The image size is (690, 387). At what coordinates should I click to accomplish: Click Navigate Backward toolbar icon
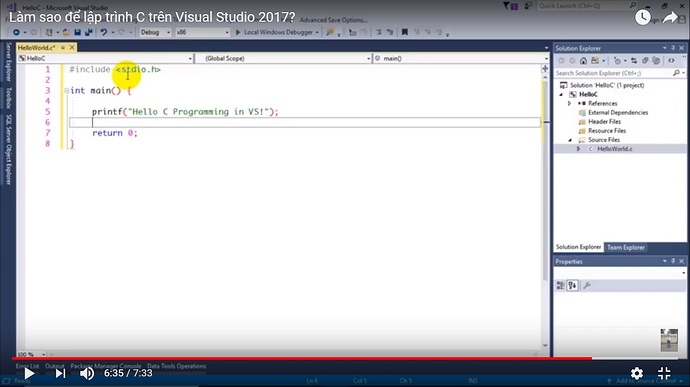(16, 32)
